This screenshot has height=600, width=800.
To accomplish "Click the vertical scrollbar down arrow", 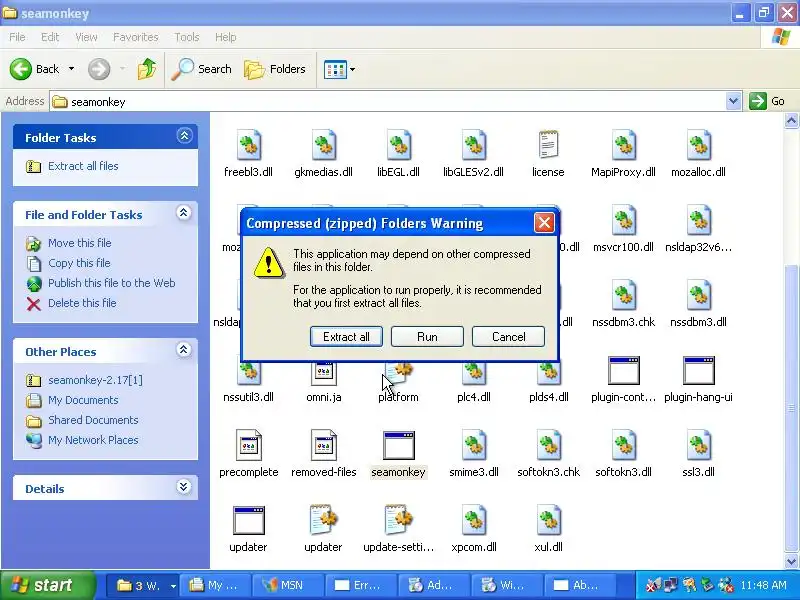I will coord(791,561).
